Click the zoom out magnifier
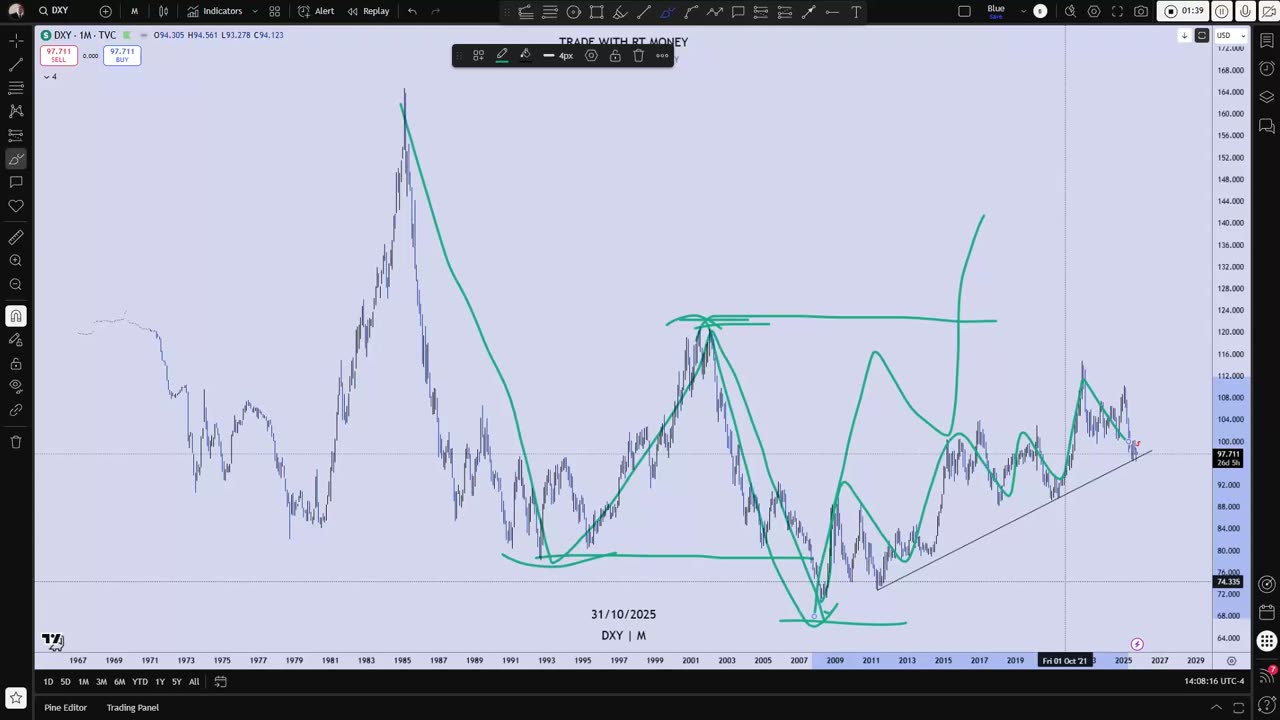This screenshot has width=1280, height=720. (x=16, y=284)
